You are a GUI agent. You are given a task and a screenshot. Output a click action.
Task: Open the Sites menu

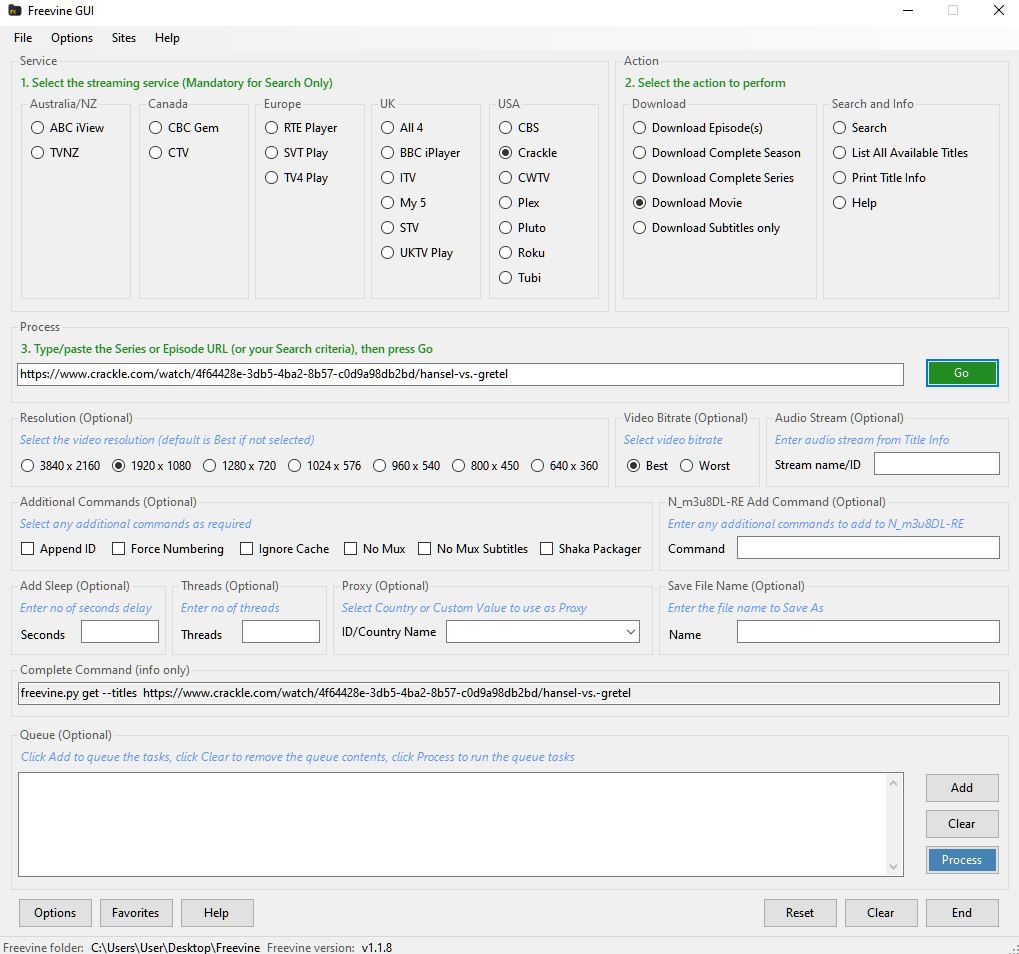pos(124,38)
